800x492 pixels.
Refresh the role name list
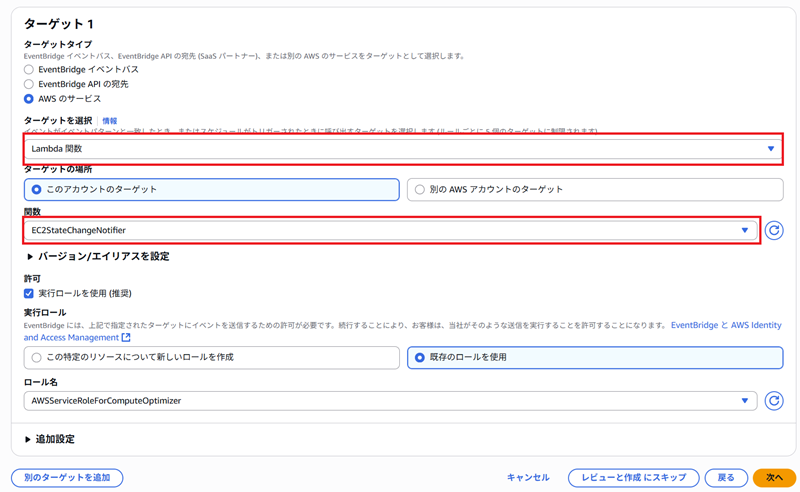pos(773,401)
